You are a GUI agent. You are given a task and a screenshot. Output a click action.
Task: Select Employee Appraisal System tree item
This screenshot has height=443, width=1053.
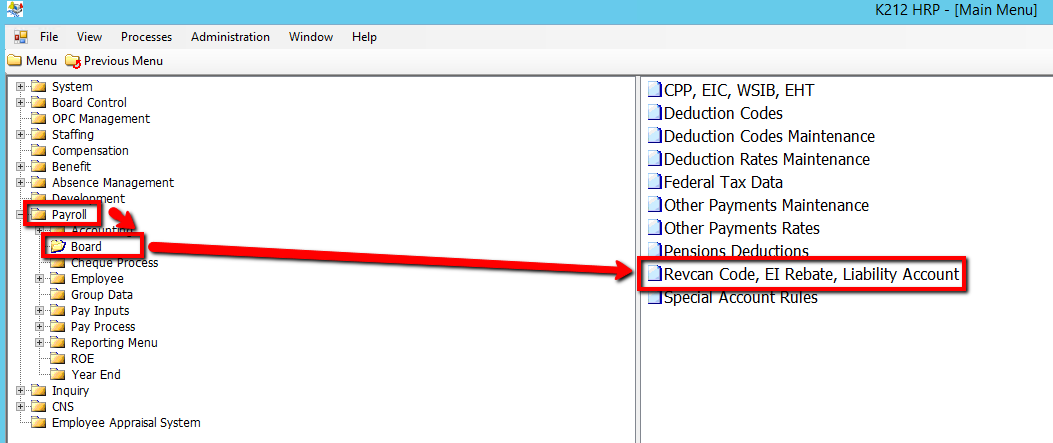[x=125, y=423]
